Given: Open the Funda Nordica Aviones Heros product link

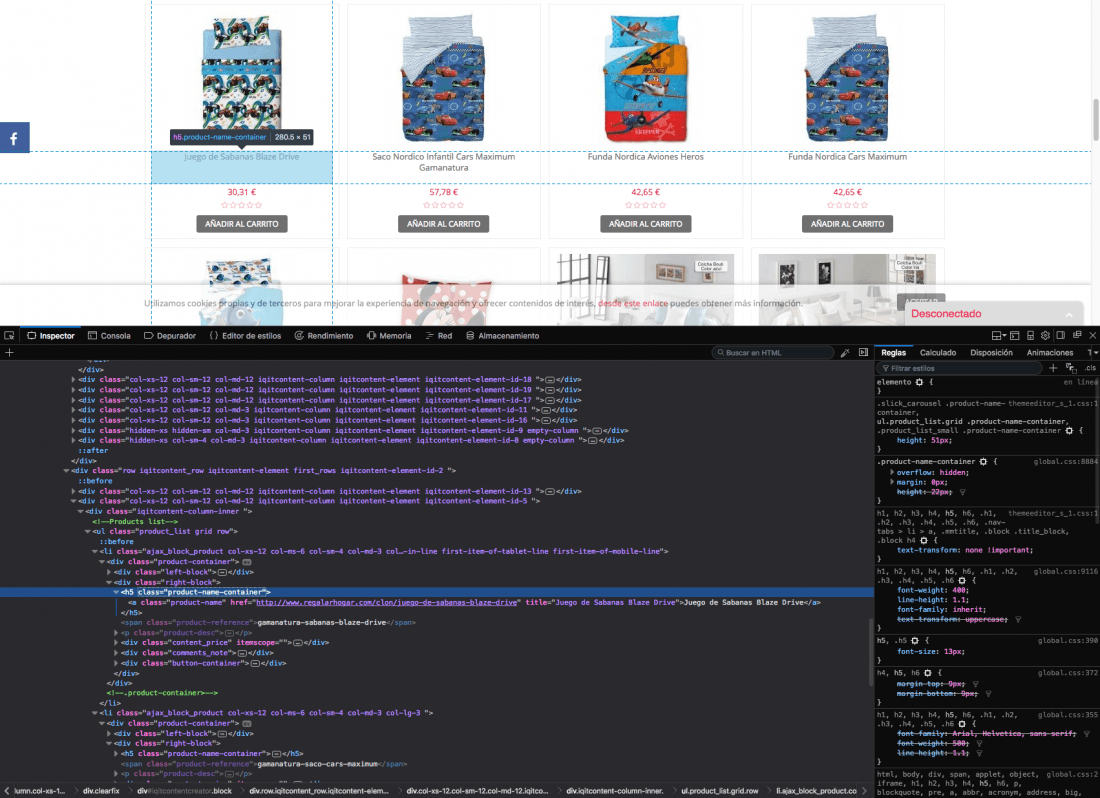Looking at the screenshot, I should (645, 157).
